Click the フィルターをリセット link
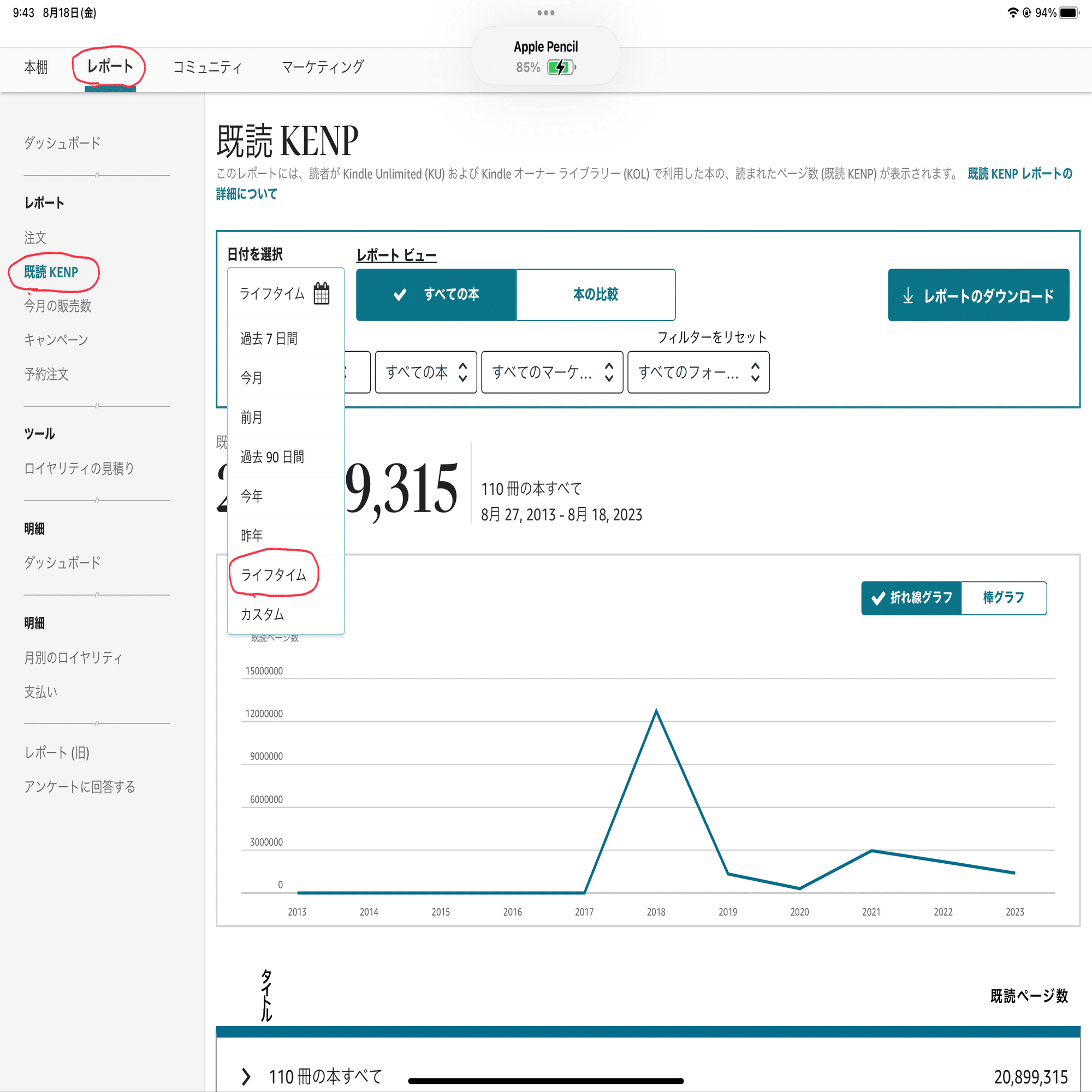1092x1092 pixels. pyautogui.click(x=713, y=337)
